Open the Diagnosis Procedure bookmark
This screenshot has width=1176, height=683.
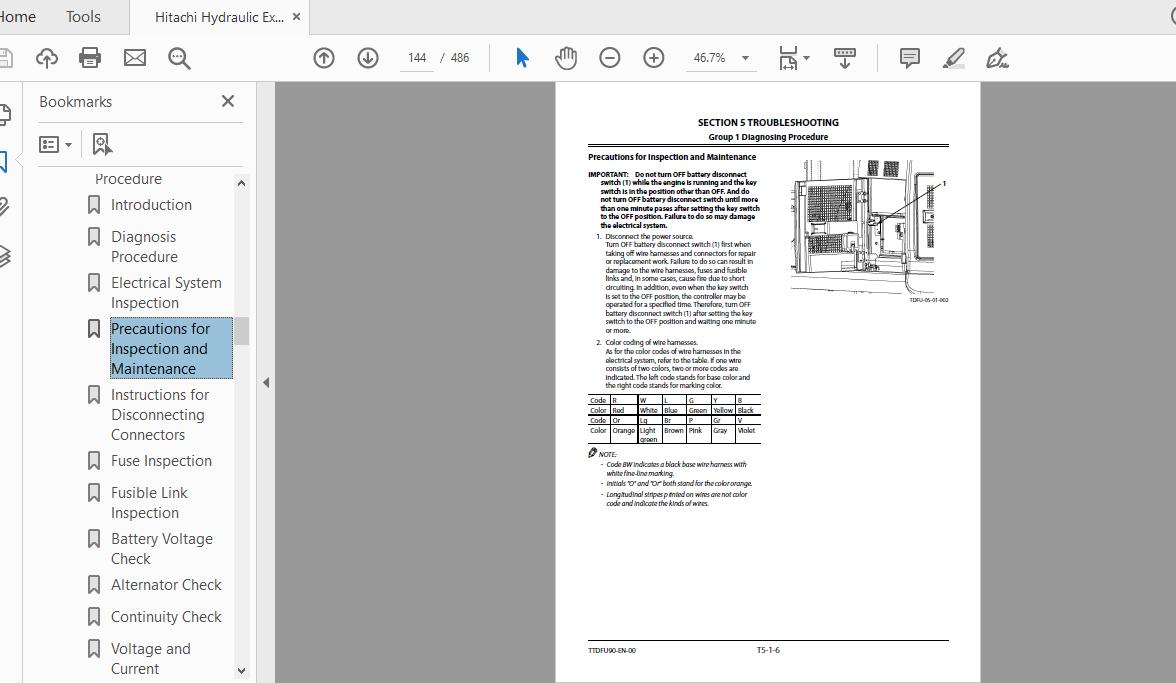click(x=145, y=247)
